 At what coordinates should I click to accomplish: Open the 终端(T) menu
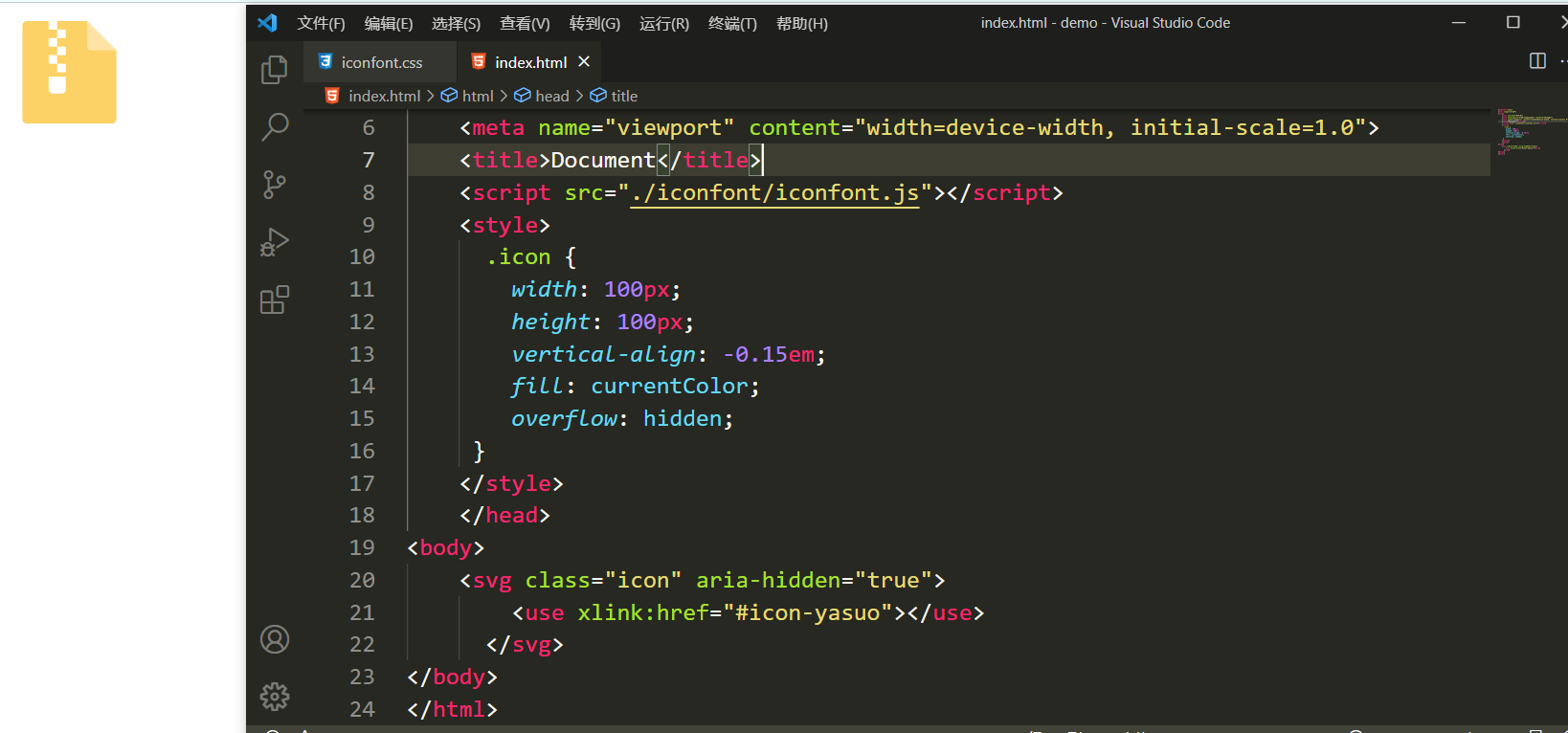(x=732, y=23)
